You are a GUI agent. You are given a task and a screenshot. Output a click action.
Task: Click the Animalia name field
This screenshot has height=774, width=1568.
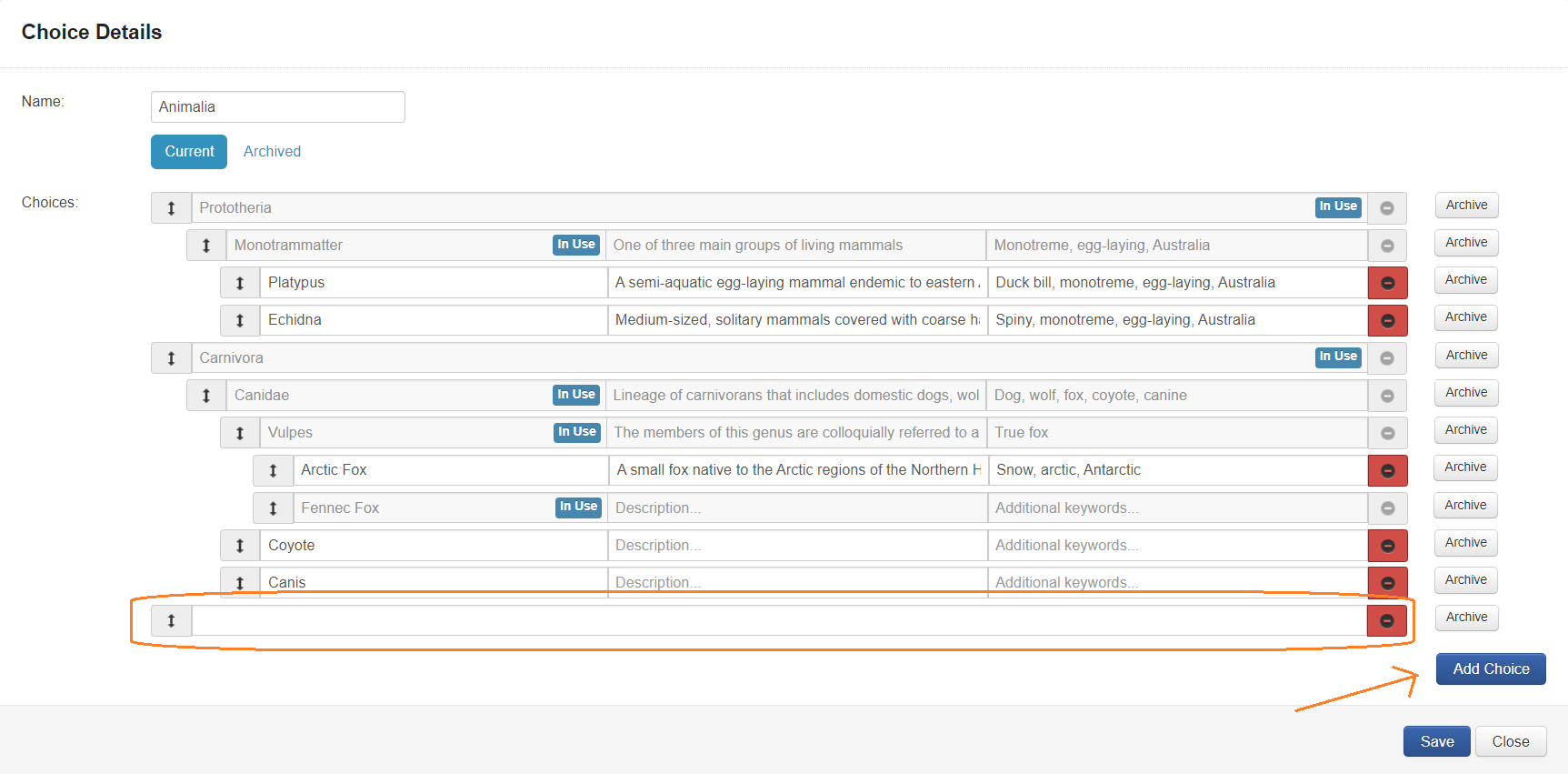[277, 107]
